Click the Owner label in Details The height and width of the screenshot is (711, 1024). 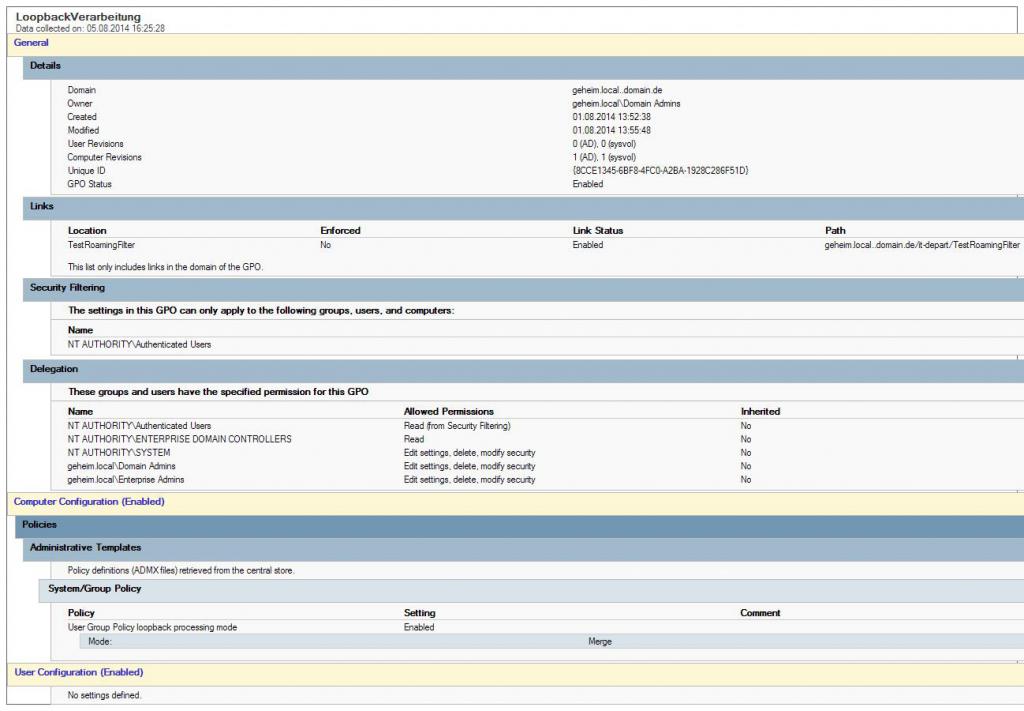tap(80, 104)
